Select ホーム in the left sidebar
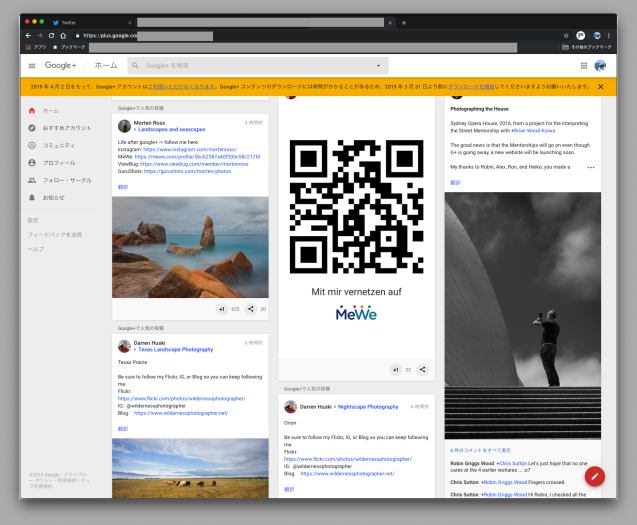The height and width of the screenshot is (525, 637). click(x=51, y=111)
